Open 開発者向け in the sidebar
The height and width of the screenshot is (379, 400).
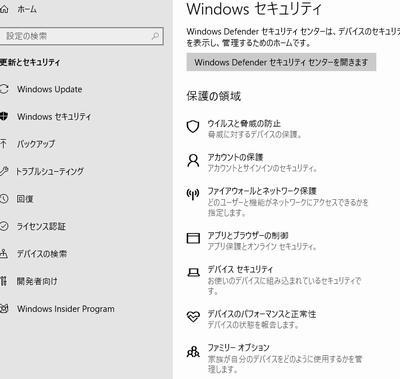coord(37,281)
